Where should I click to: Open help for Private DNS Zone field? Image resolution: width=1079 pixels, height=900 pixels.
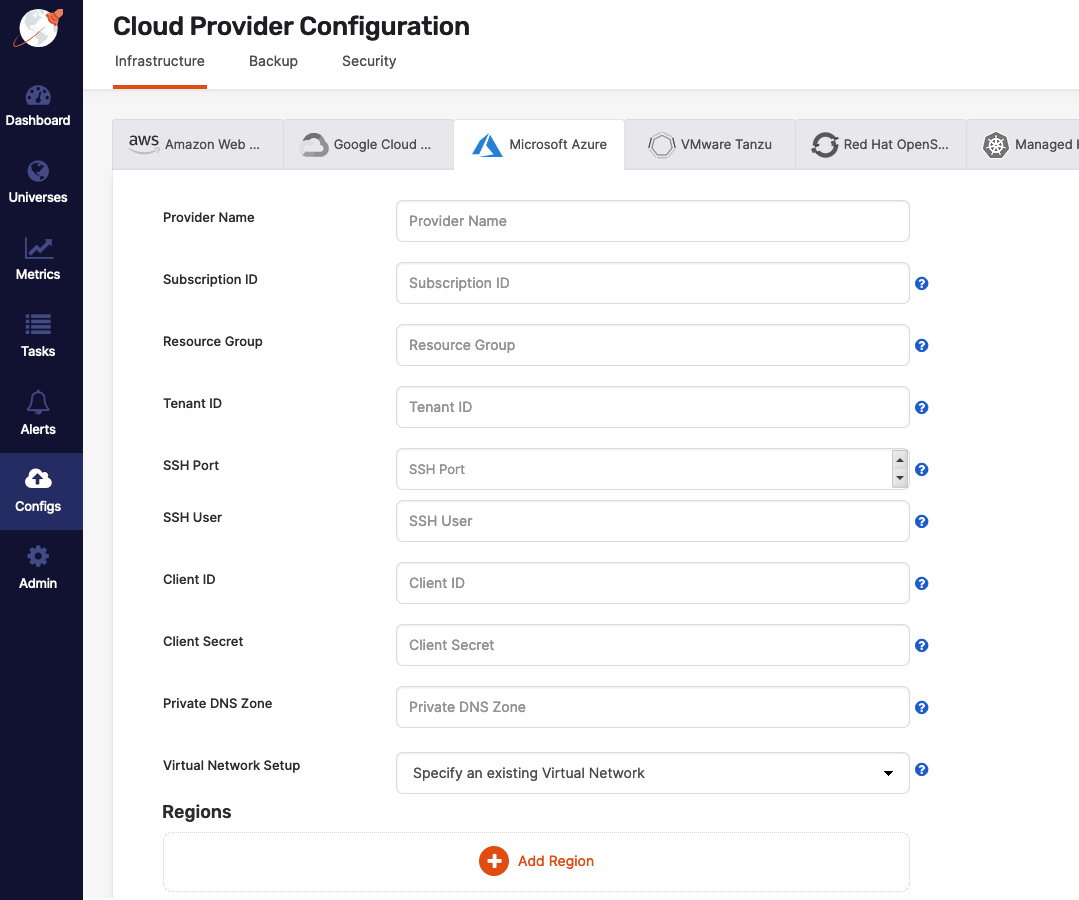[x=921, y=707]
